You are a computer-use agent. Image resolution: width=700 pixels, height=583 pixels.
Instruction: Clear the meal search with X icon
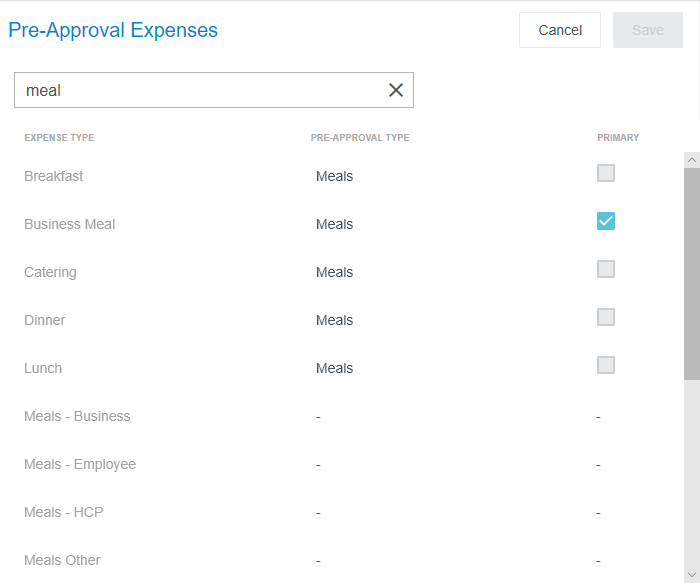coord(396,90)
